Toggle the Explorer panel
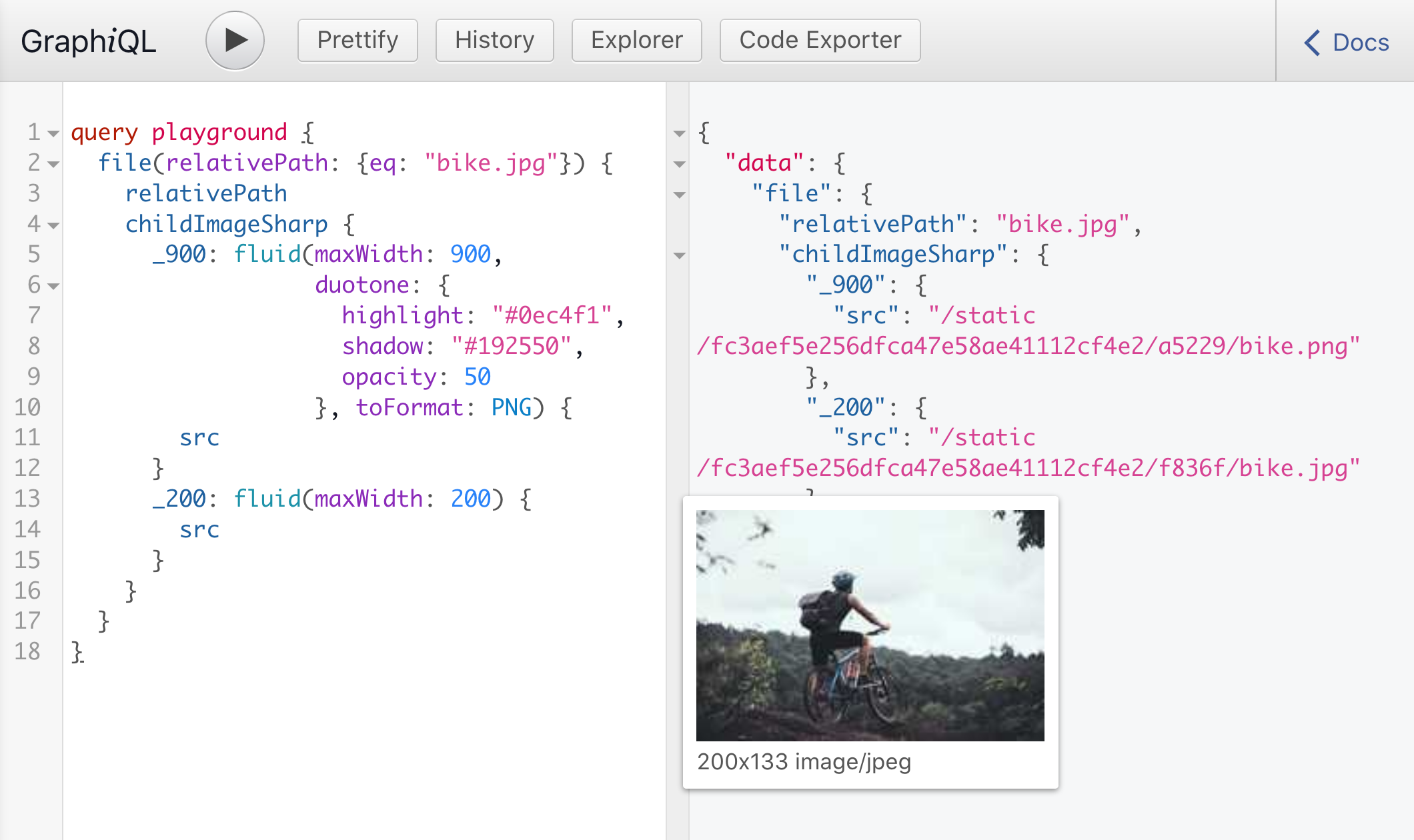Viewport: 1414px width, 840px height. (636, 41)
